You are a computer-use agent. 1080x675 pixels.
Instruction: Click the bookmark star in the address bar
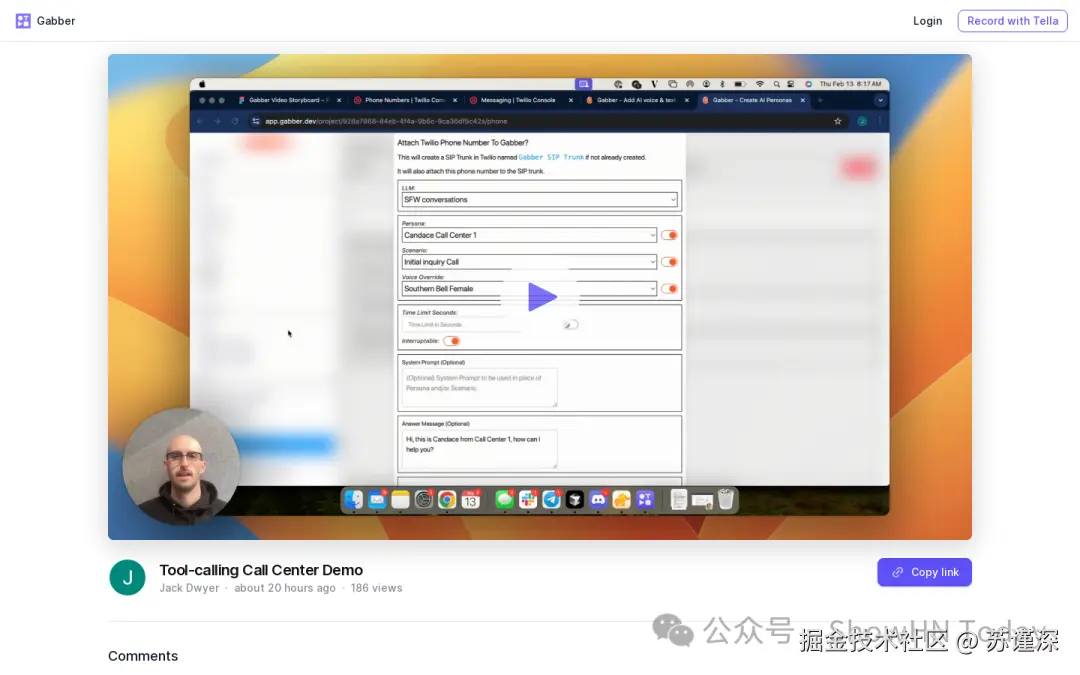pyautogui.click(x=838, y=119)
